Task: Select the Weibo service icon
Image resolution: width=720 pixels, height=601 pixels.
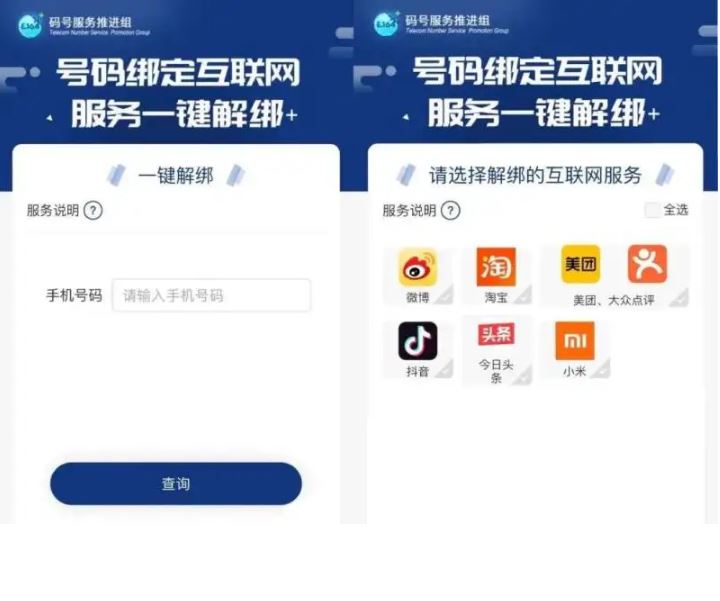Action: coord(417,267)
